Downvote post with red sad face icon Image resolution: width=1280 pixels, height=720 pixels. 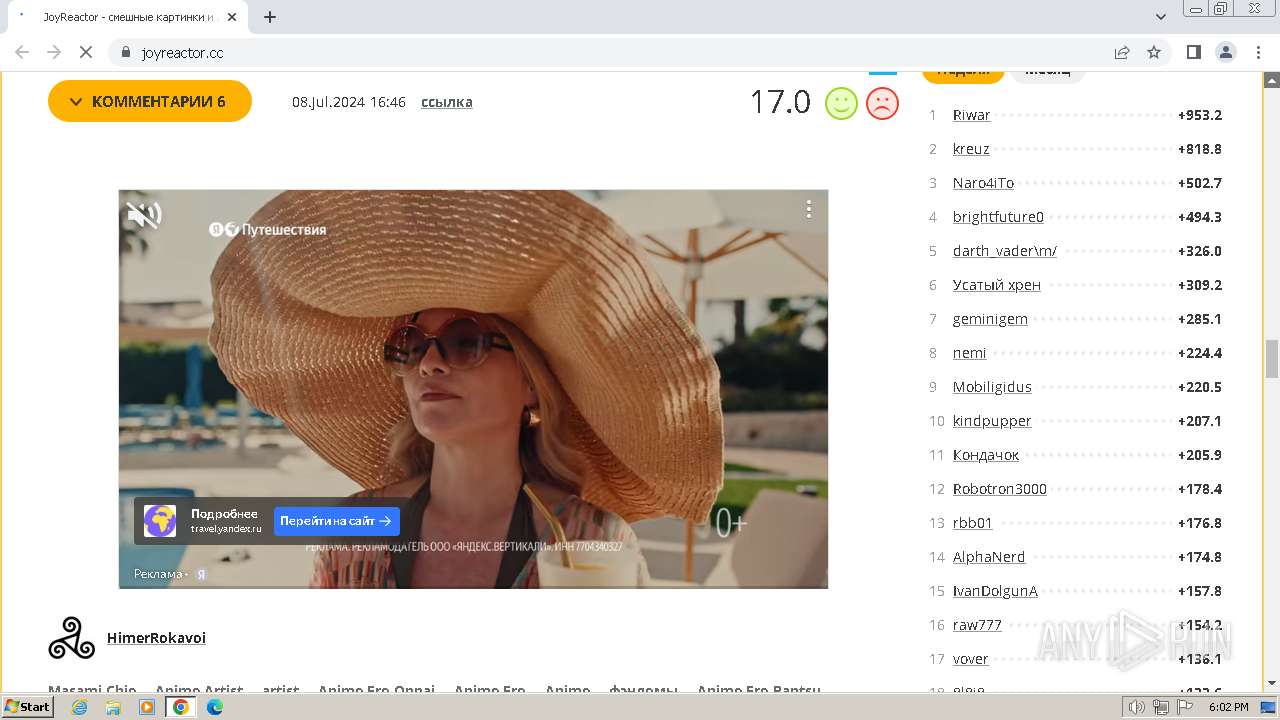click(x=882, y=103)
